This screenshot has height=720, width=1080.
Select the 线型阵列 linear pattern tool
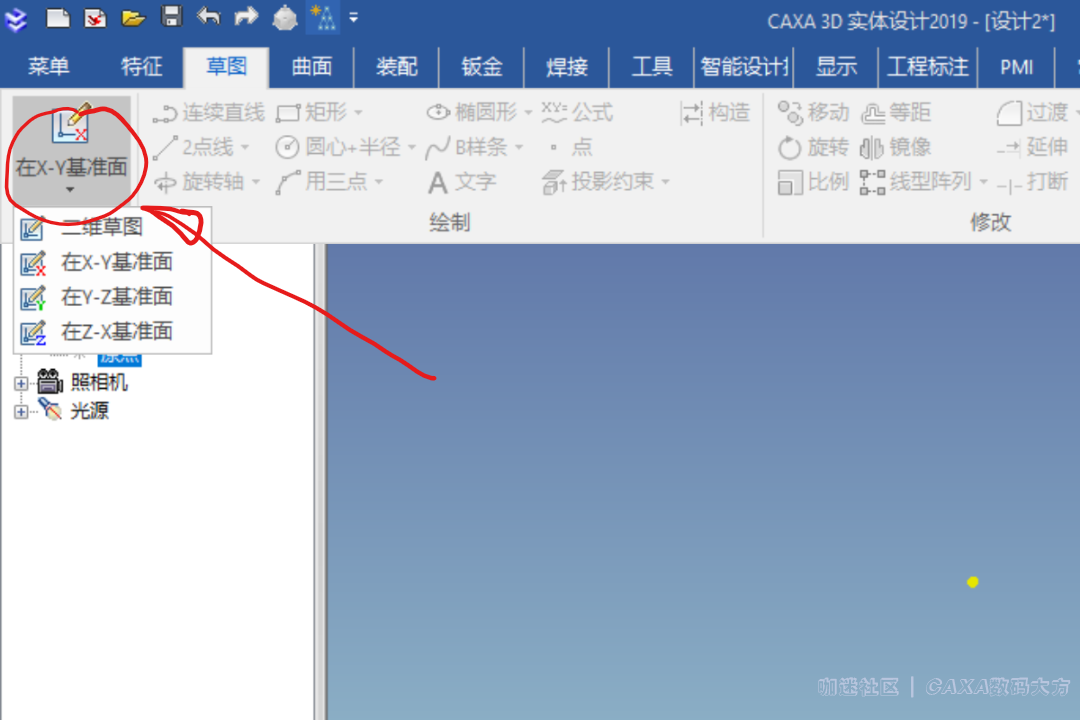coord(917,182)
